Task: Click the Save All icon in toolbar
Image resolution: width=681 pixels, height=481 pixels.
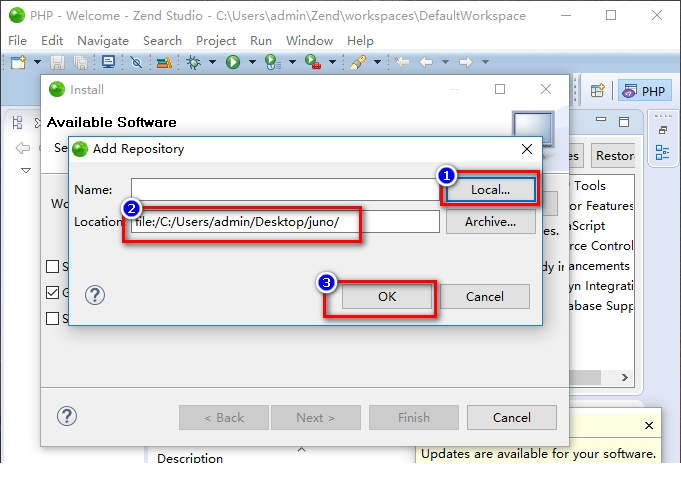Action: pyautogui.click(x=80, y=63)
